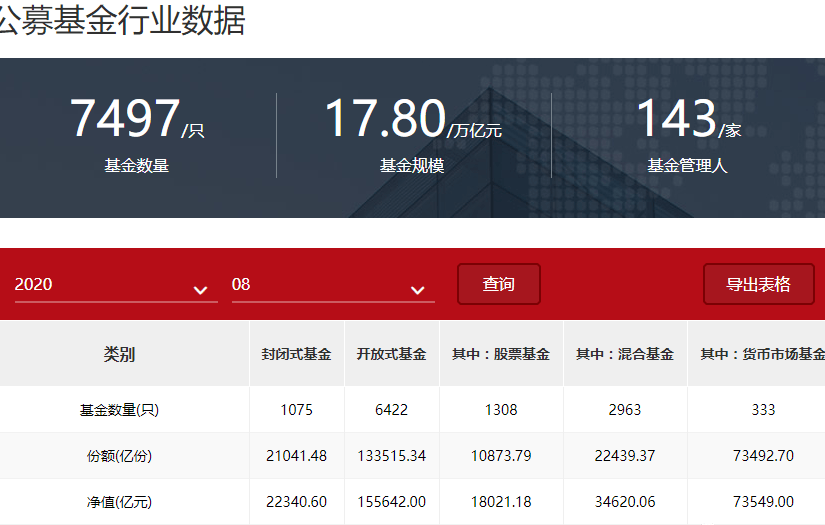Viewport: 825px width, 525px height.
Task: Select the 其中：混合基金 column header
Action: click(x=625, y=354)
